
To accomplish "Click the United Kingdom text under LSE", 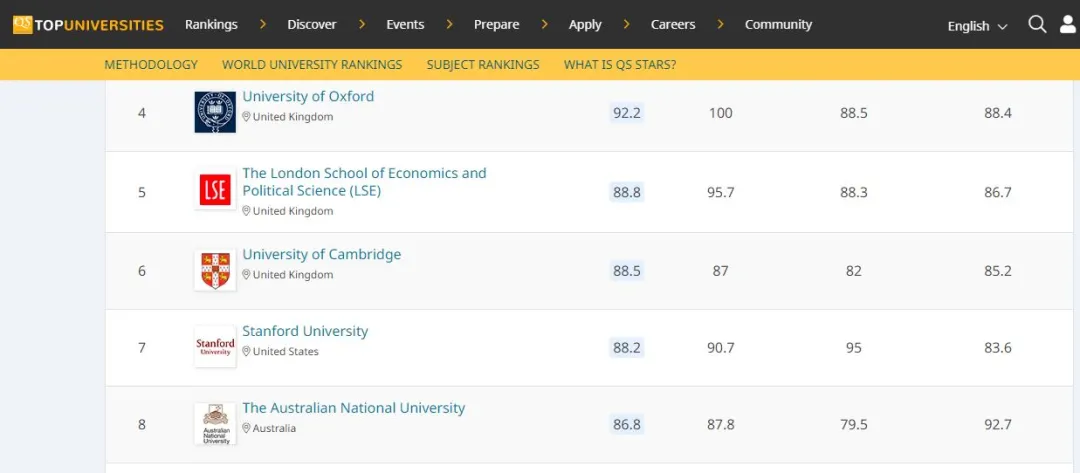I will (293, 211).
